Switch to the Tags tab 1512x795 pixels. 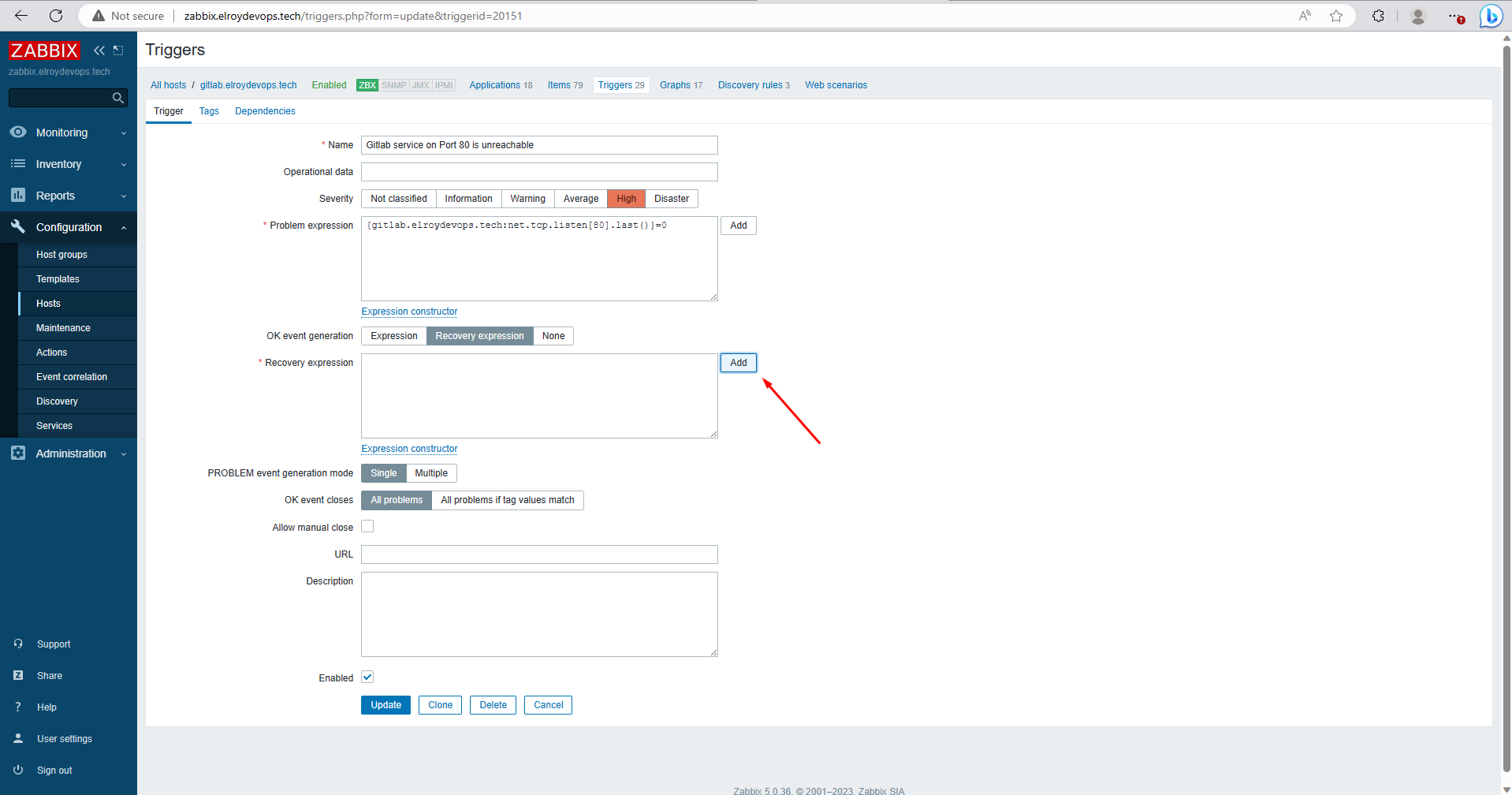click(x=209, y=111)
